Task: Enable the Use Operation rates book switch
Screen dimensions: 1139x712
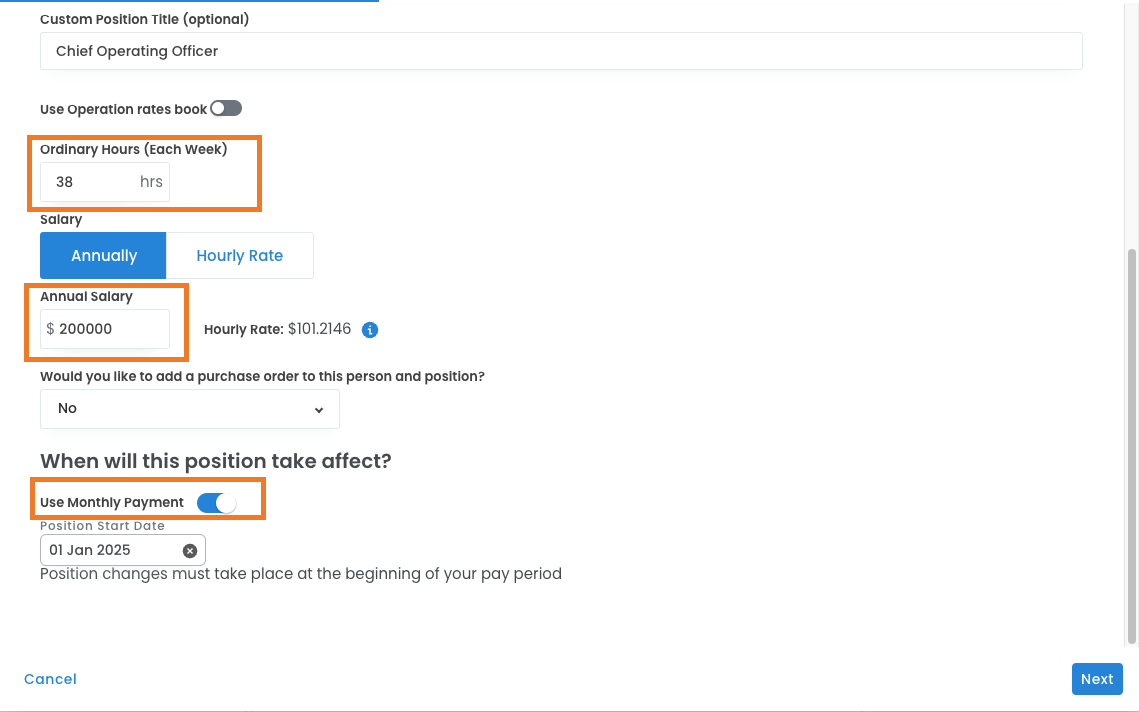Action: click(x=226, y=108)
